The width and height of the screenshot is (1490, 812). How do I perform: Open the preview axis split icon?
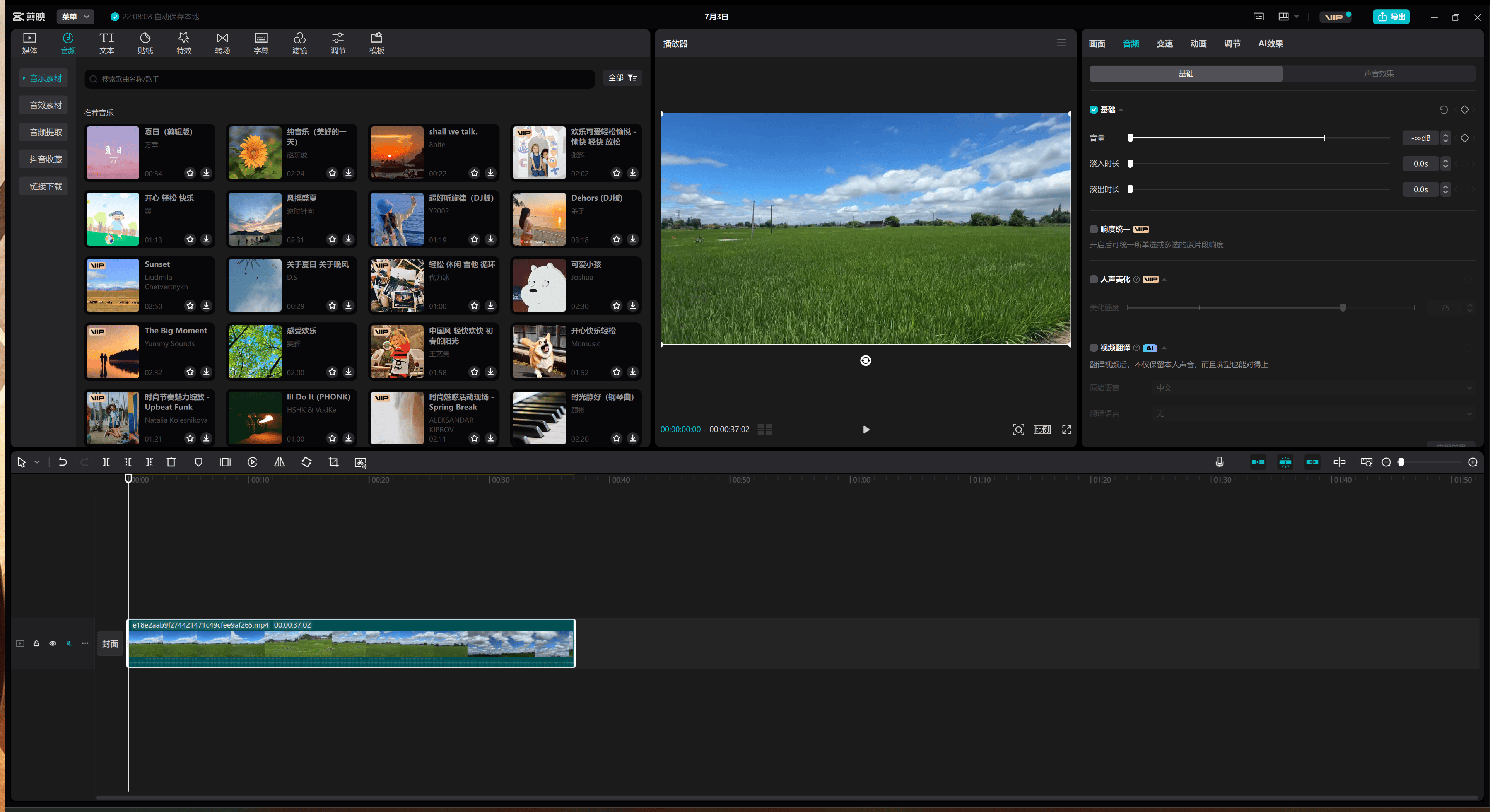(1339, 462)
